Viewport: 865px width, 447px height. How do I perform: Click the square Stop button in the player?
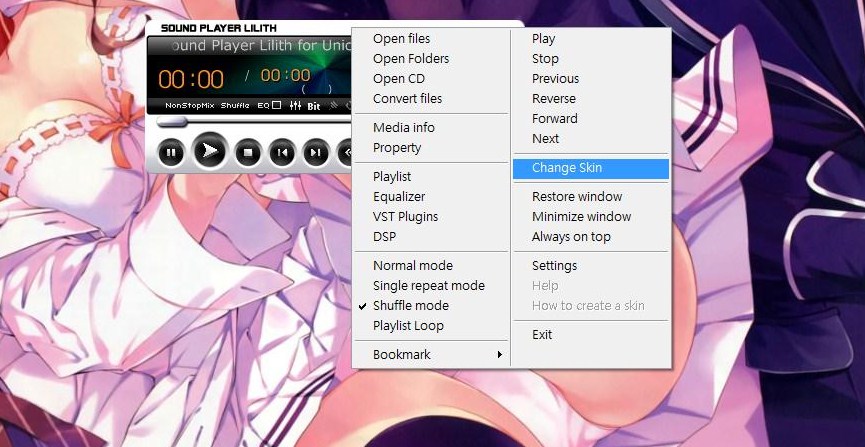click(248, 152)
